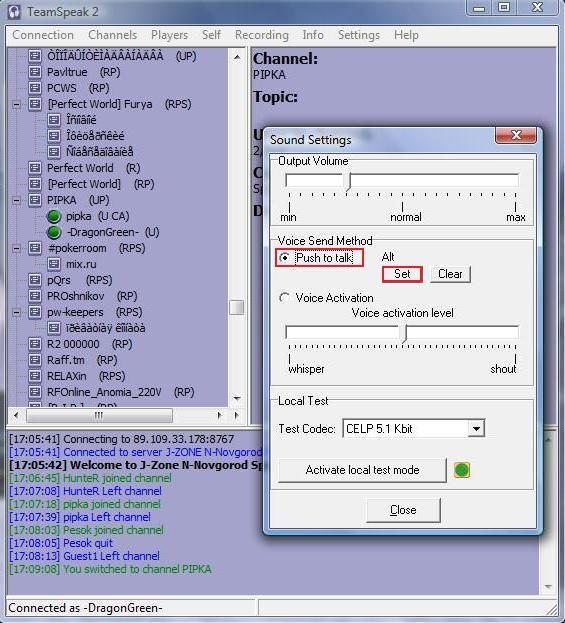Select the mix.ru subchannel row

tap(81, 264)
